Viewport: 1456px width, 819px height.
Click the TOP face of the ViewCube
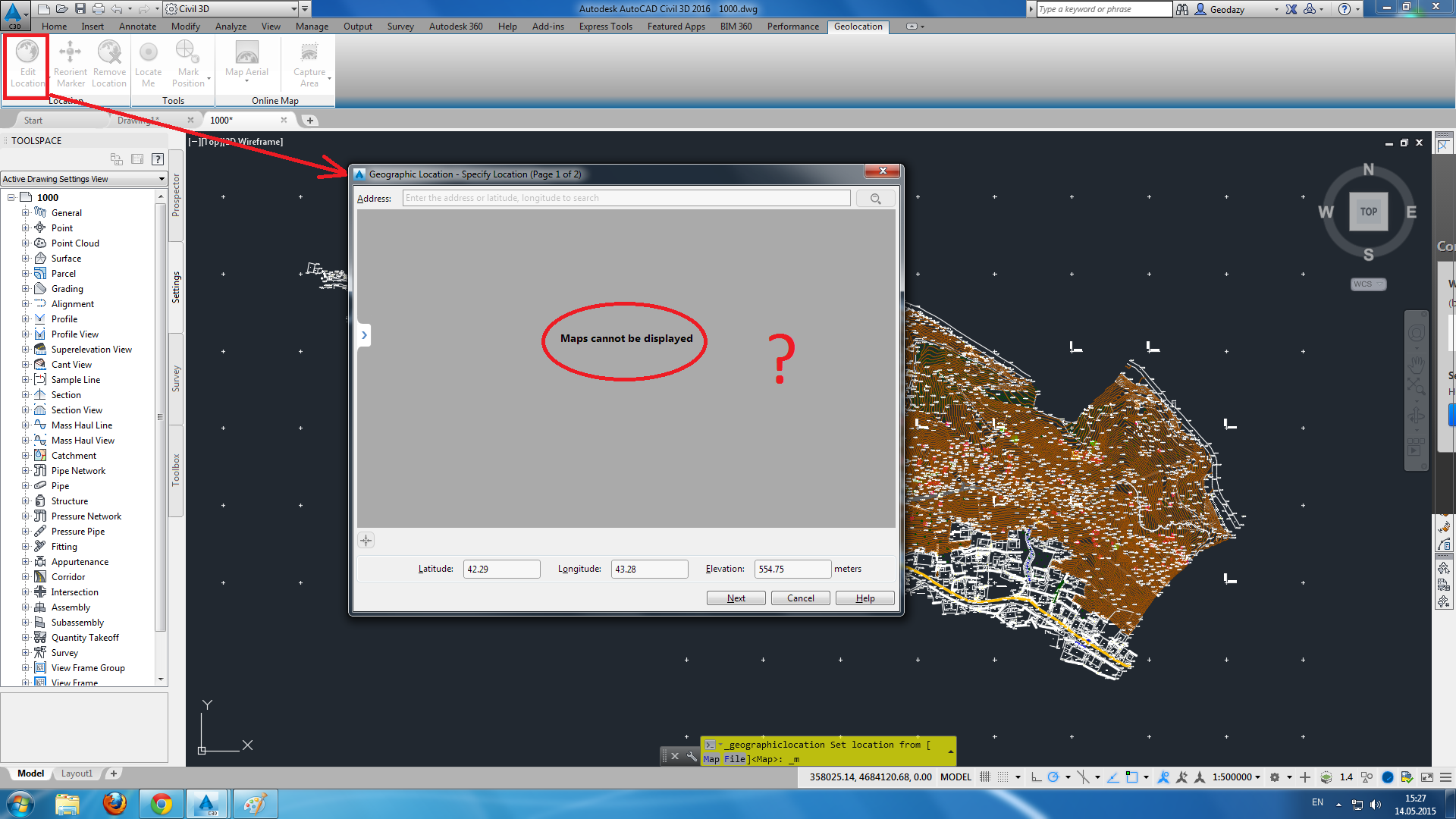pos(1368,212)
